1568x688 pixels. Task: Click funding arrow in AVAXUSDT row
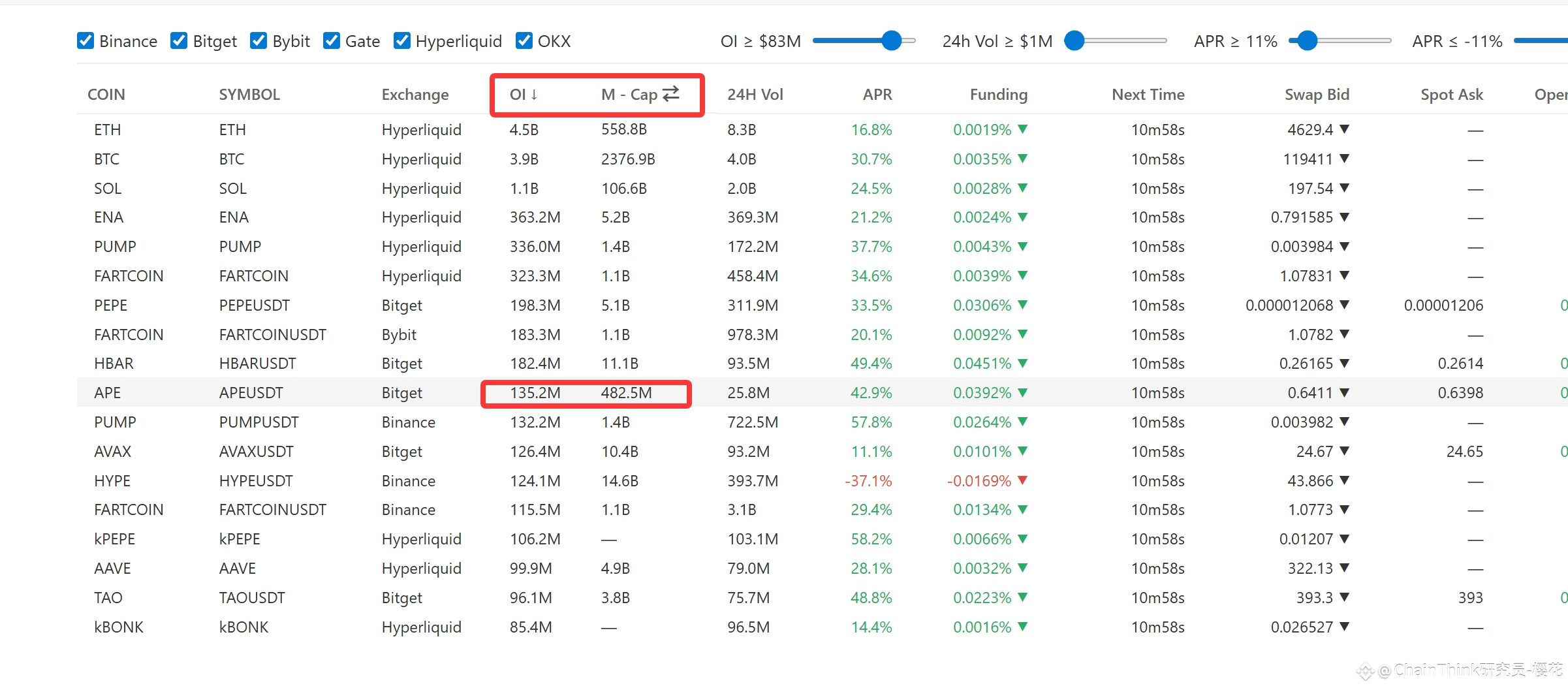(1022, 451)
